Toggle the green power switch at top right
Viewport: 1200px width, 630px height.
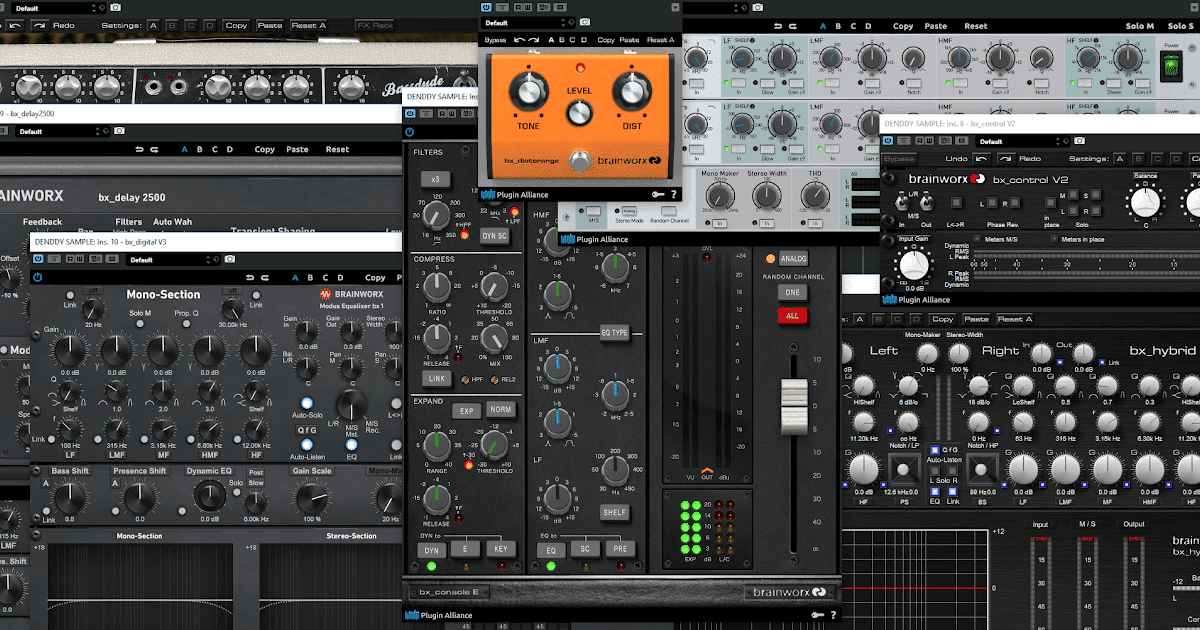(x=1173, y=66)
